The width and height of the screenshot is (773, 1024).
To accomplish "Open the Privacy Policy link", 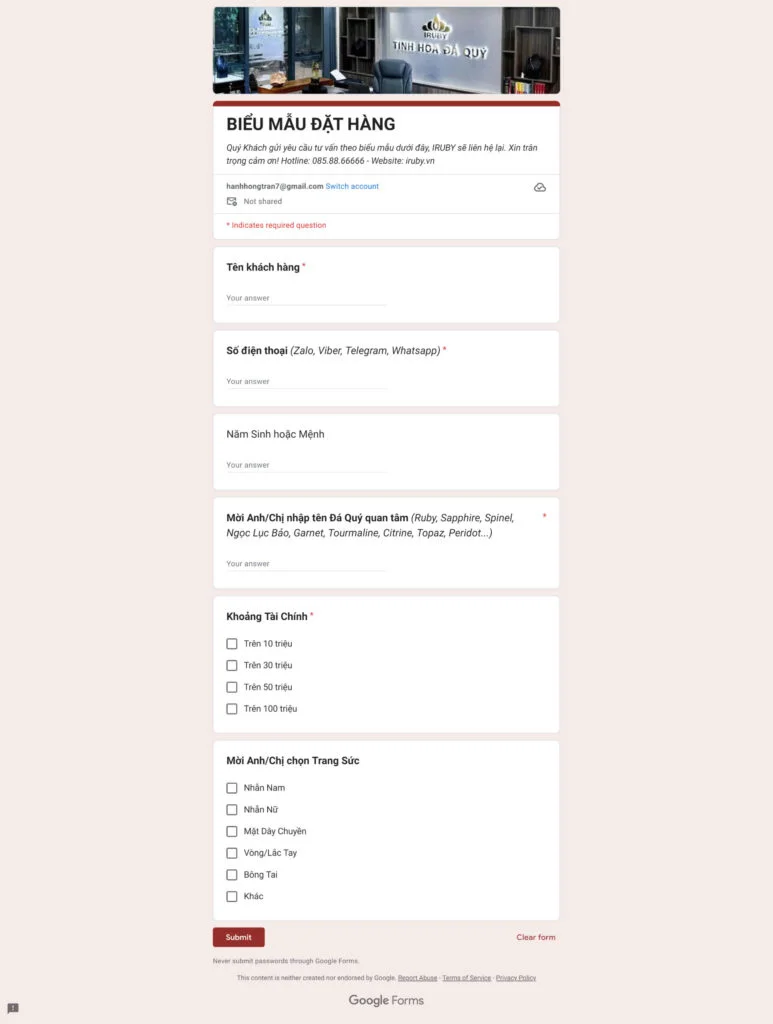I will click(x=516, y=978).
